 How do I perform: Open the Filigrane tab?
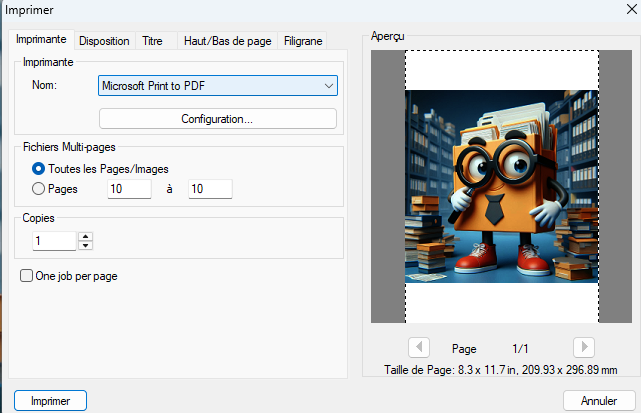(303, 41)
